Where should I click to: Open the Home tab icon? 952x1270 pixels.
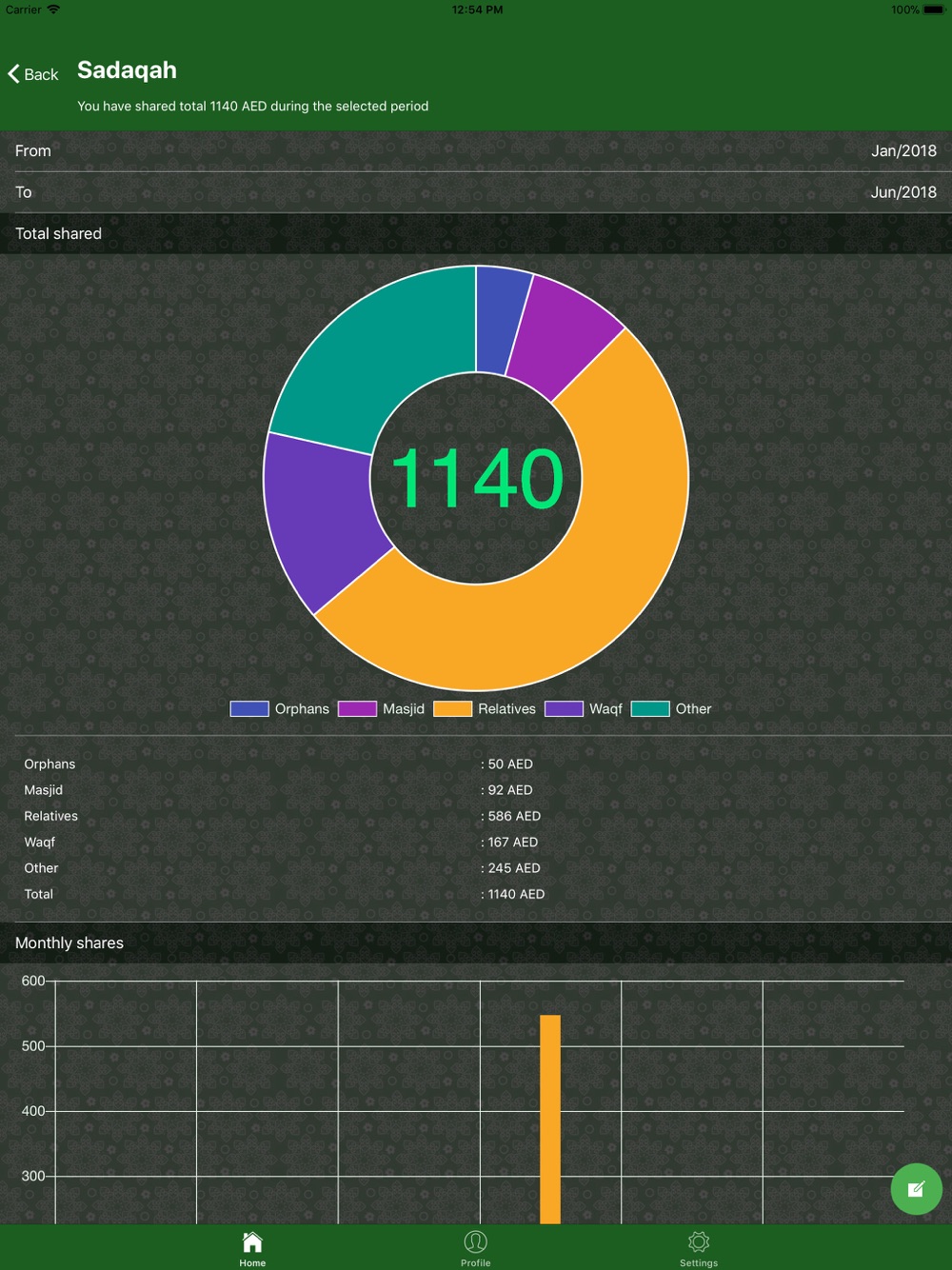coord(252,1241)
